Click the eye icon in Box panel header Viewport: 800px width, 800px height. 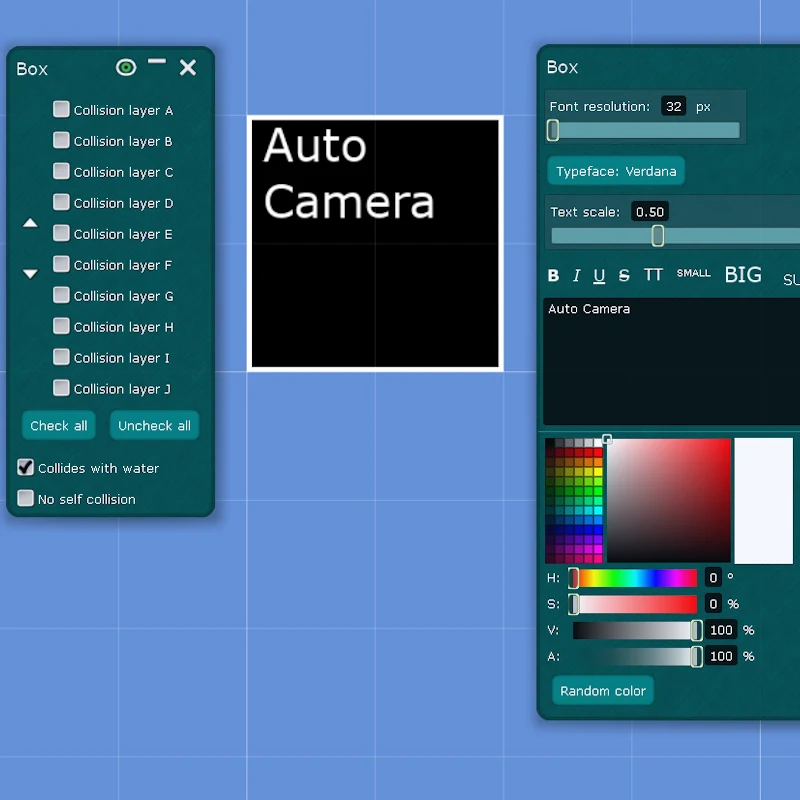pyautogui.click(x=126, y=67)
